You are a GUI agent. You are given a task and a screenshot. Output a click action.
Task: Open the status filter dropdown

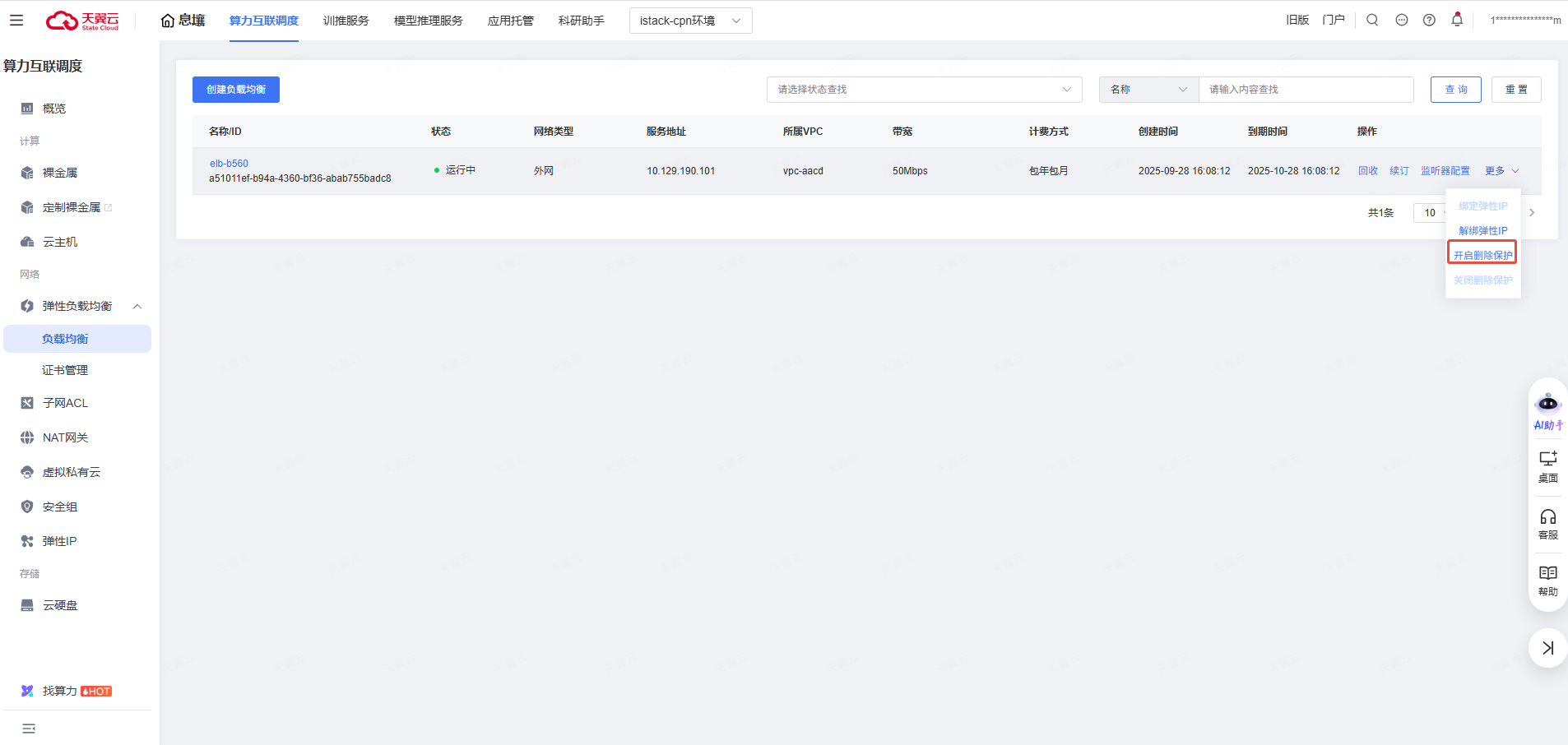coord(924,90)
